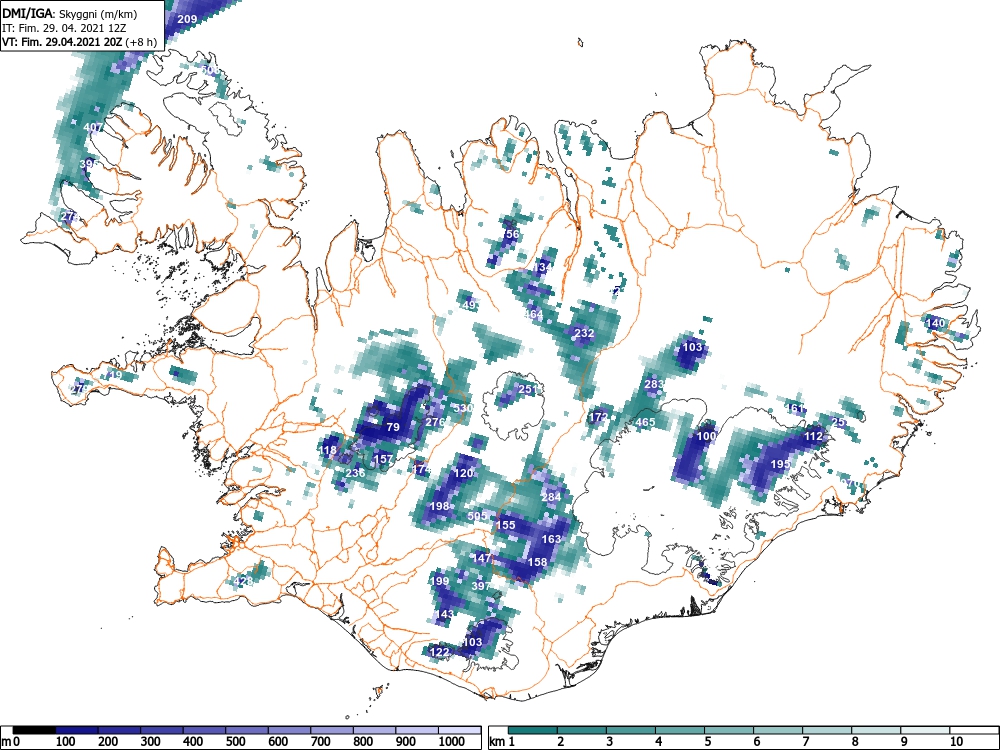This screenshot has height=750, width=1000.
Task: Click the 'm 0' label at legend start
Action: pos(11,741)
